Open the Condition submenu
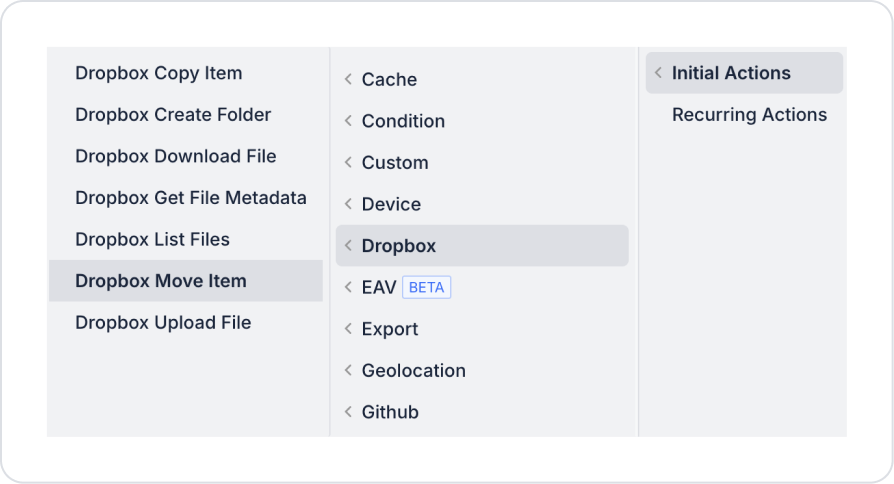 [x=482, y=121]
